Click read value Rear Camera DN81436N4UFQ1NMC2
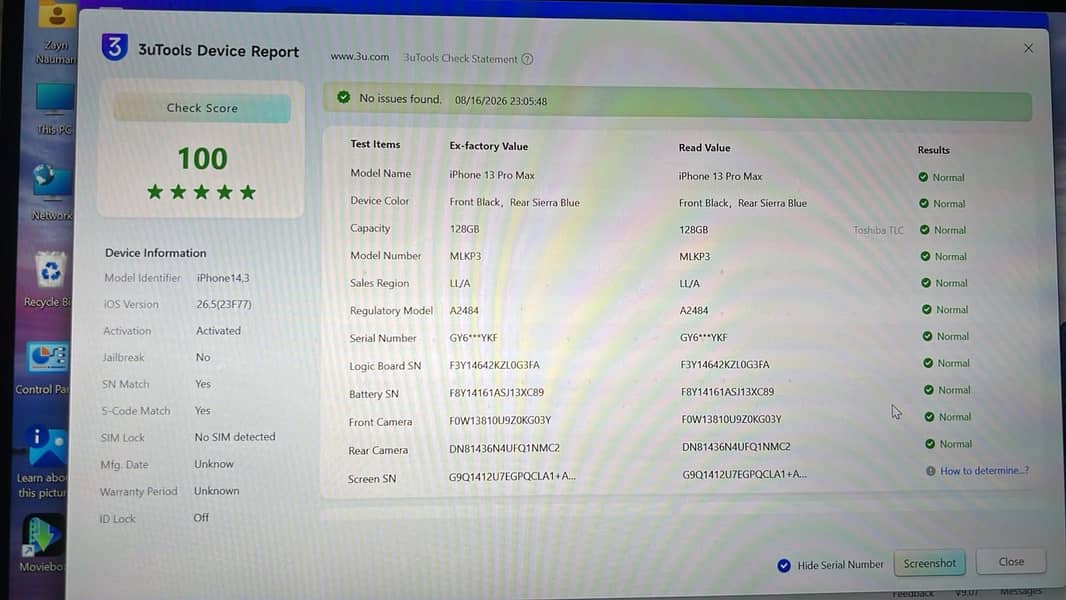The width and height of the screenshot is (1066, 600). pos(736,446)
